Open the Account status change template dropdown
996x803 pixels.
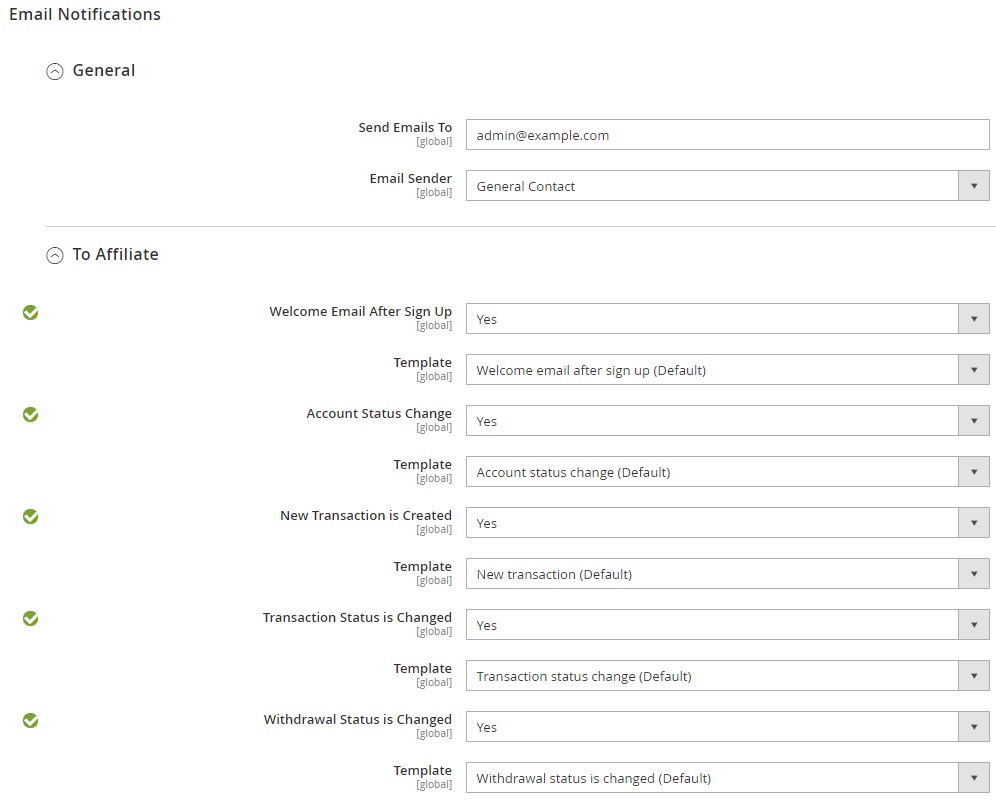pos(727,472)
